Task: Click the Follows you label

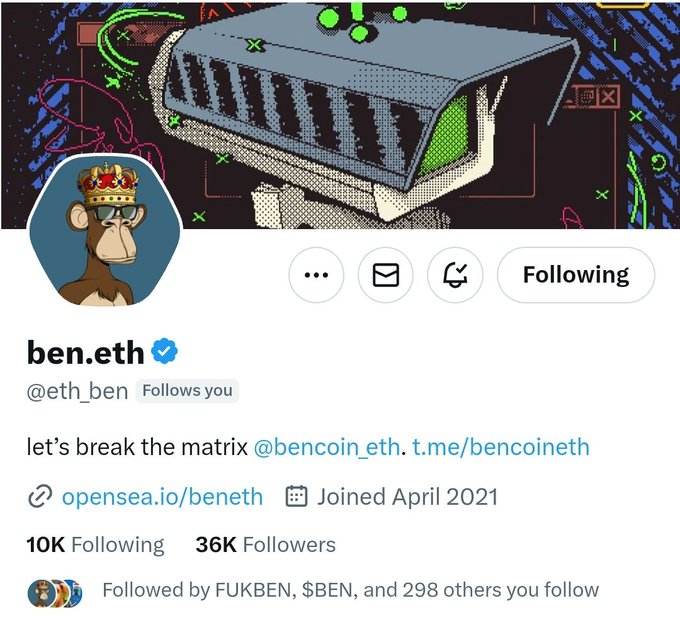Action: pos(187,391)
